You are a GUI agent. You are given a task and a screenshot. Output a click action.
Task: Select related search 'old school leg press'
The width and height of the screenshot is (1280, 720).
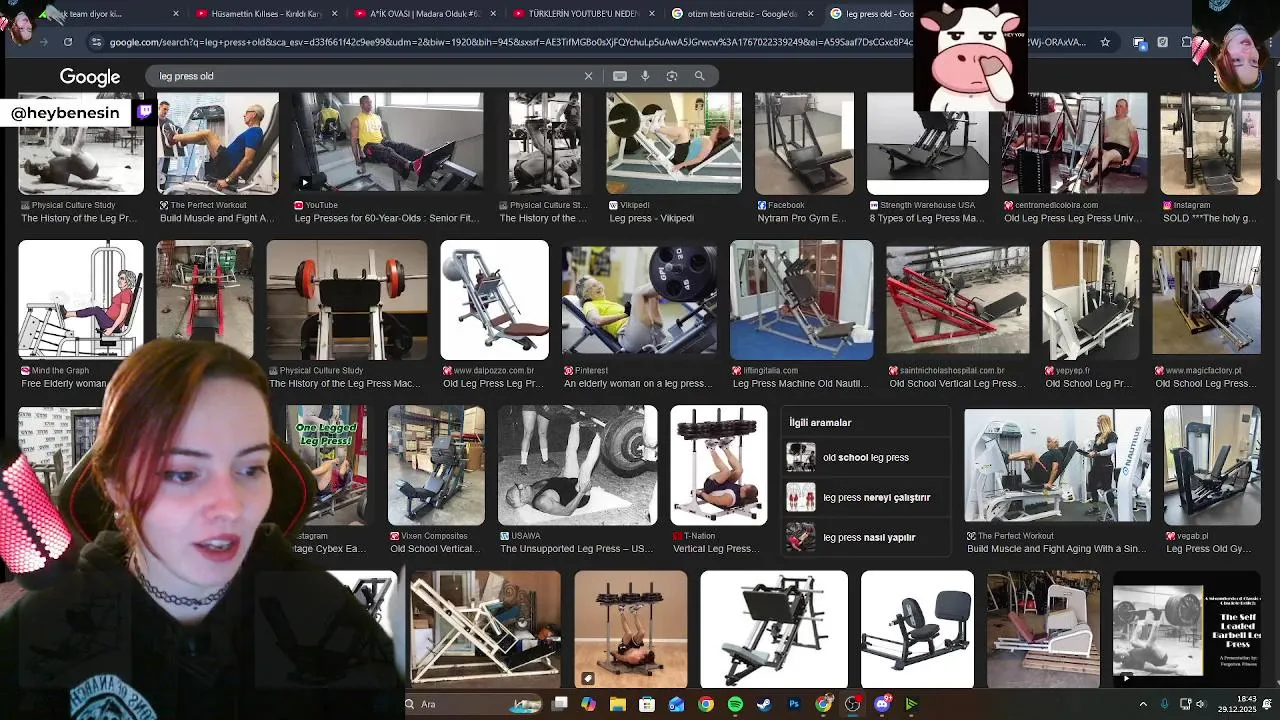(x=865, y=457)
